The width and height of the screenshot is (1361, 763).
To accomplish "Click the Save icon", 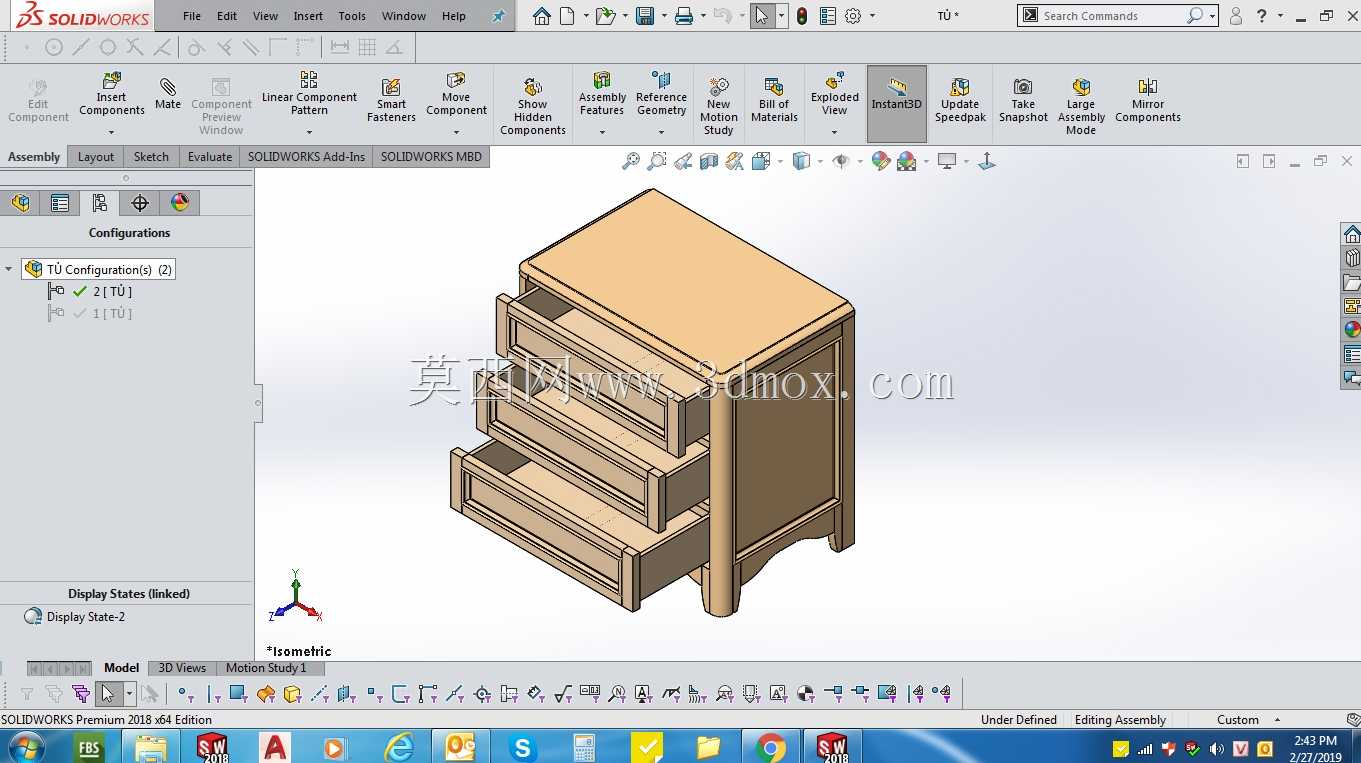I will coord(645,16).
